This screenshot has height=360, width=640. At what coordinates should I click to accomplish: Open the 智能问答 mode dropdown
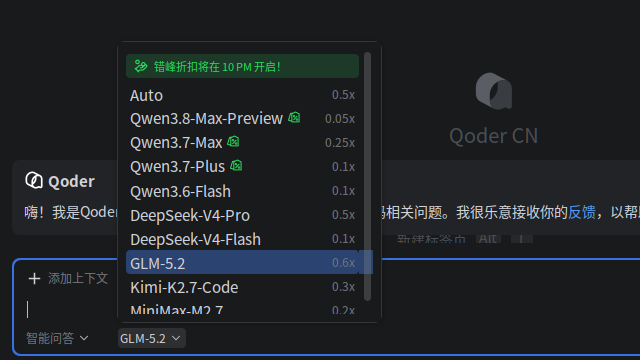point(57,338)
